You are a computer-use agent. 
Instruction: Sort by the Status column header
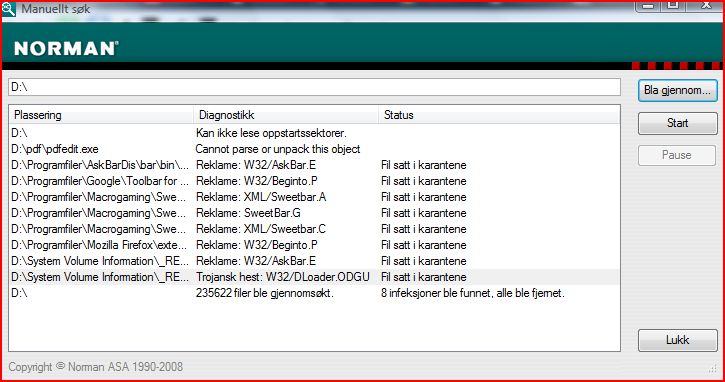tap(499, 115)
